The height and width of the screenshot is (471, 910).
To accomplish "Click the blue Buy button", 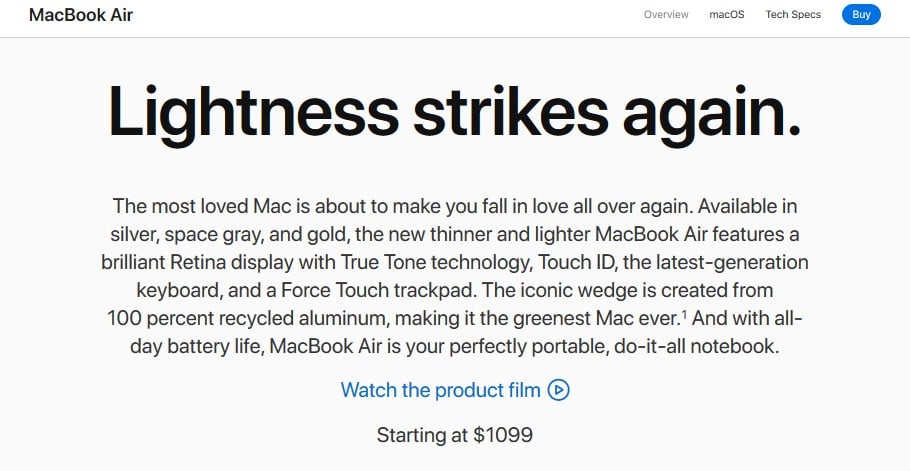I will click(x=861, y=15).
